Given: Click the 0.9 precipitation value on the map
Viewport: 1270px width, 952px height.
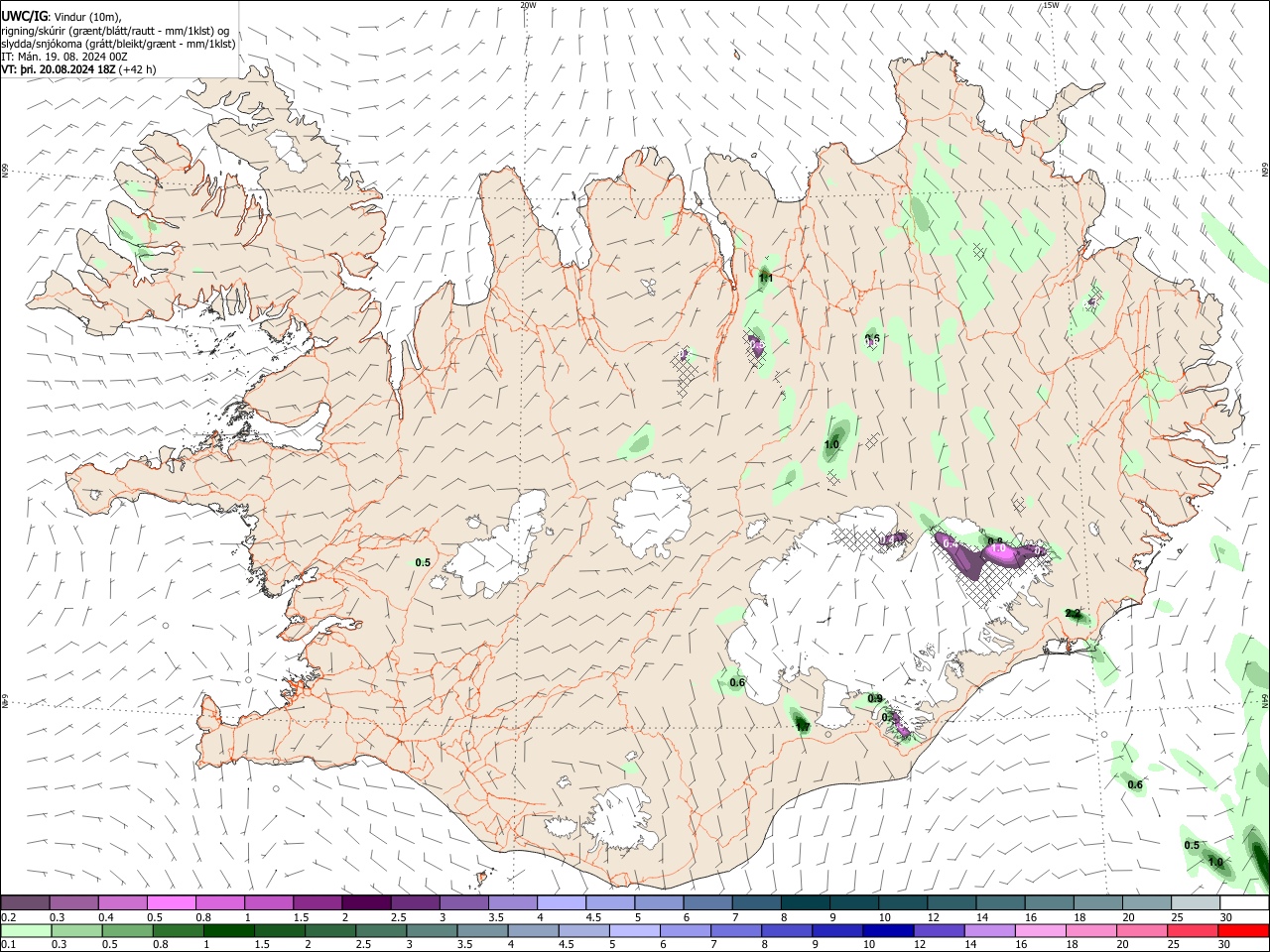Looking at the screenshot, I should point(875,698).
